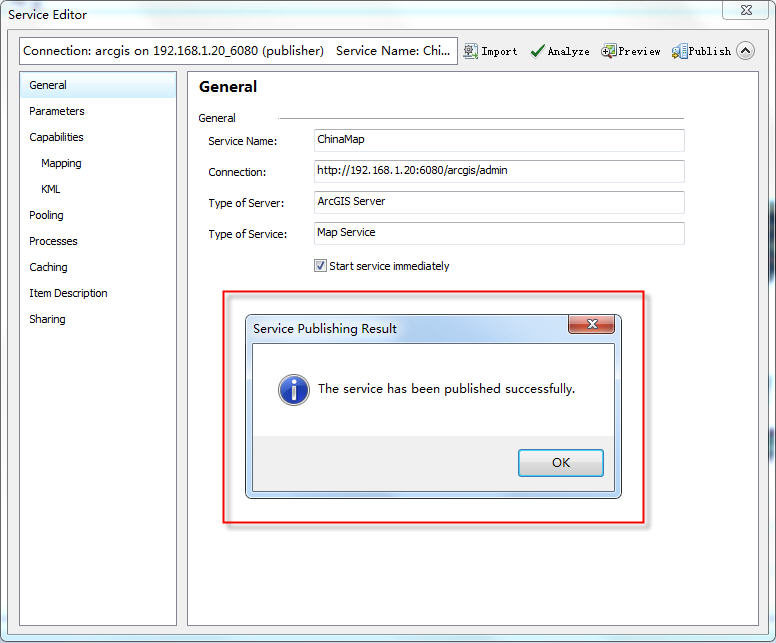Viewport: 776px width, 643px height.
Task: Close the Service Editor window
Action: tap(746, 10)
